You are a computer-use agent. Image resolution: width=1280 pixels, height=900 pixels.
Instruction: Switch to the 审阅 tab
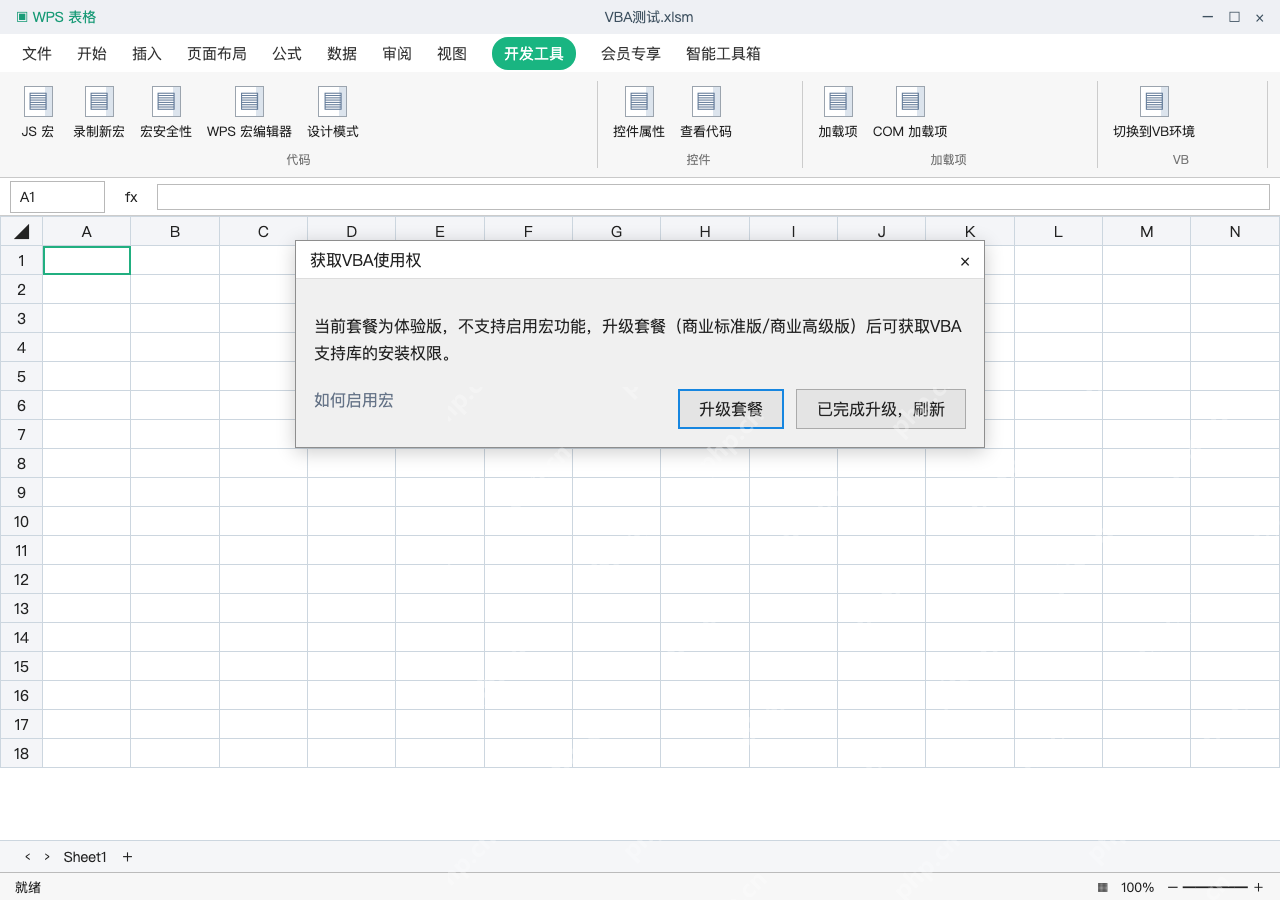click(397, 53)
